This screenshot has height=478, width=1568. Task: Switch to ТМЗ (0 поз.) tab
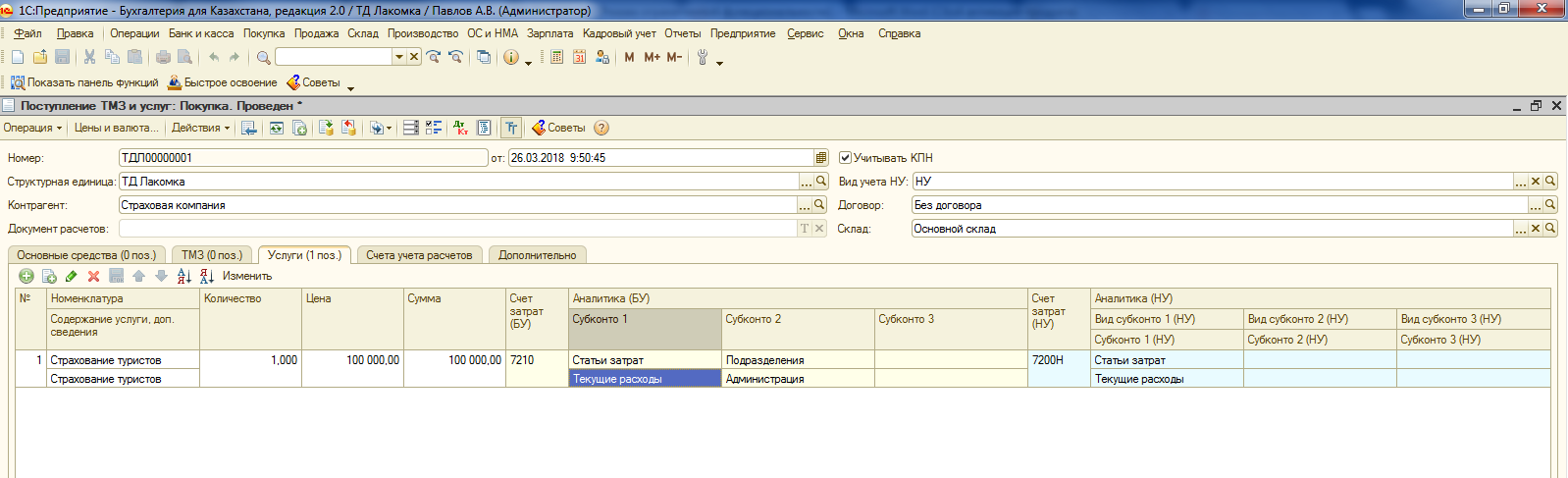click(212, 255)
